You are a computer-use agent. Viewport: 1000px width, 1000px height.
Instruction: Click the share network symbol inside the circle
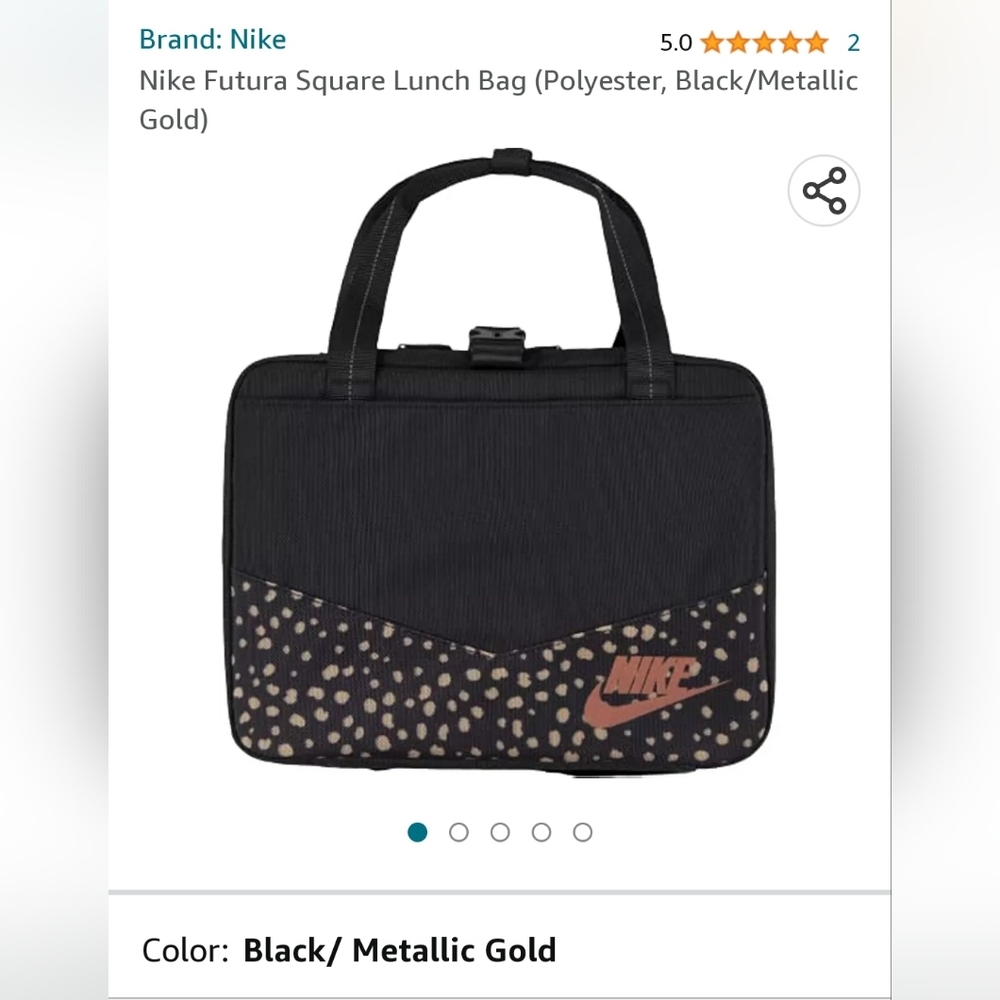(x=823, y=190)
